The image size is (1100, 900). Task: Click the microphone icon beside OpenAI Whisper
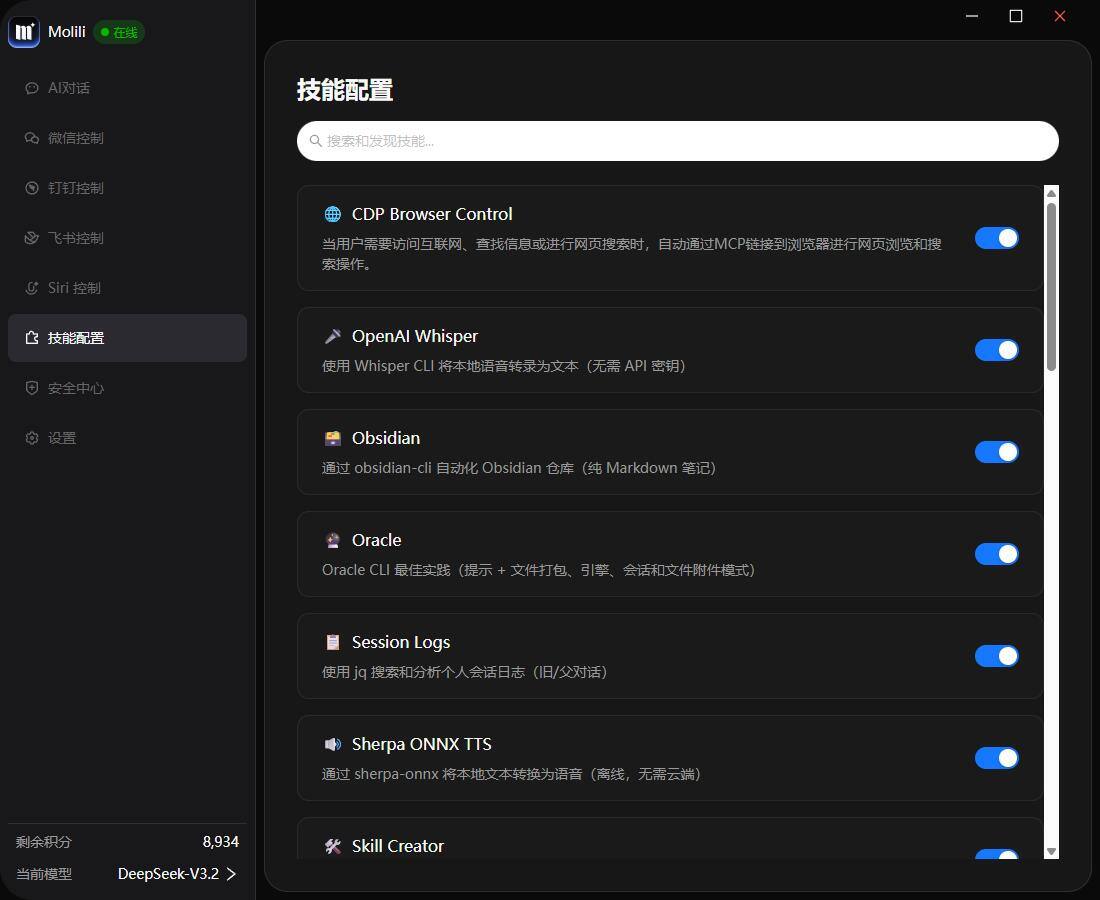[x=333, y=336]
